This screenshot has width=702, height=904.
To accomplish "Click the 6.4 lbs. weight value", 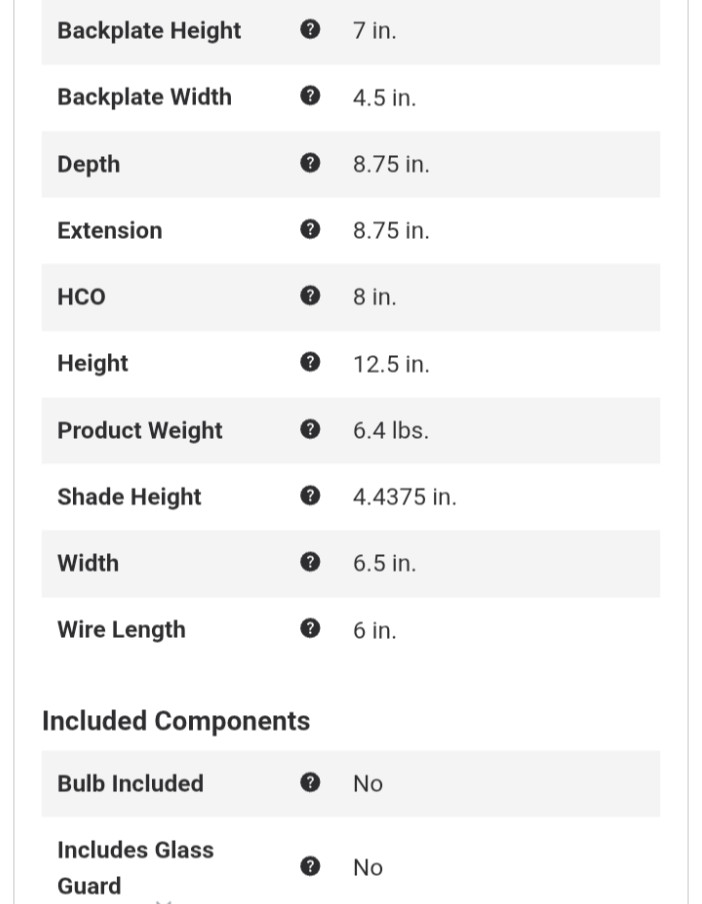I will click(x=390, y=430).
